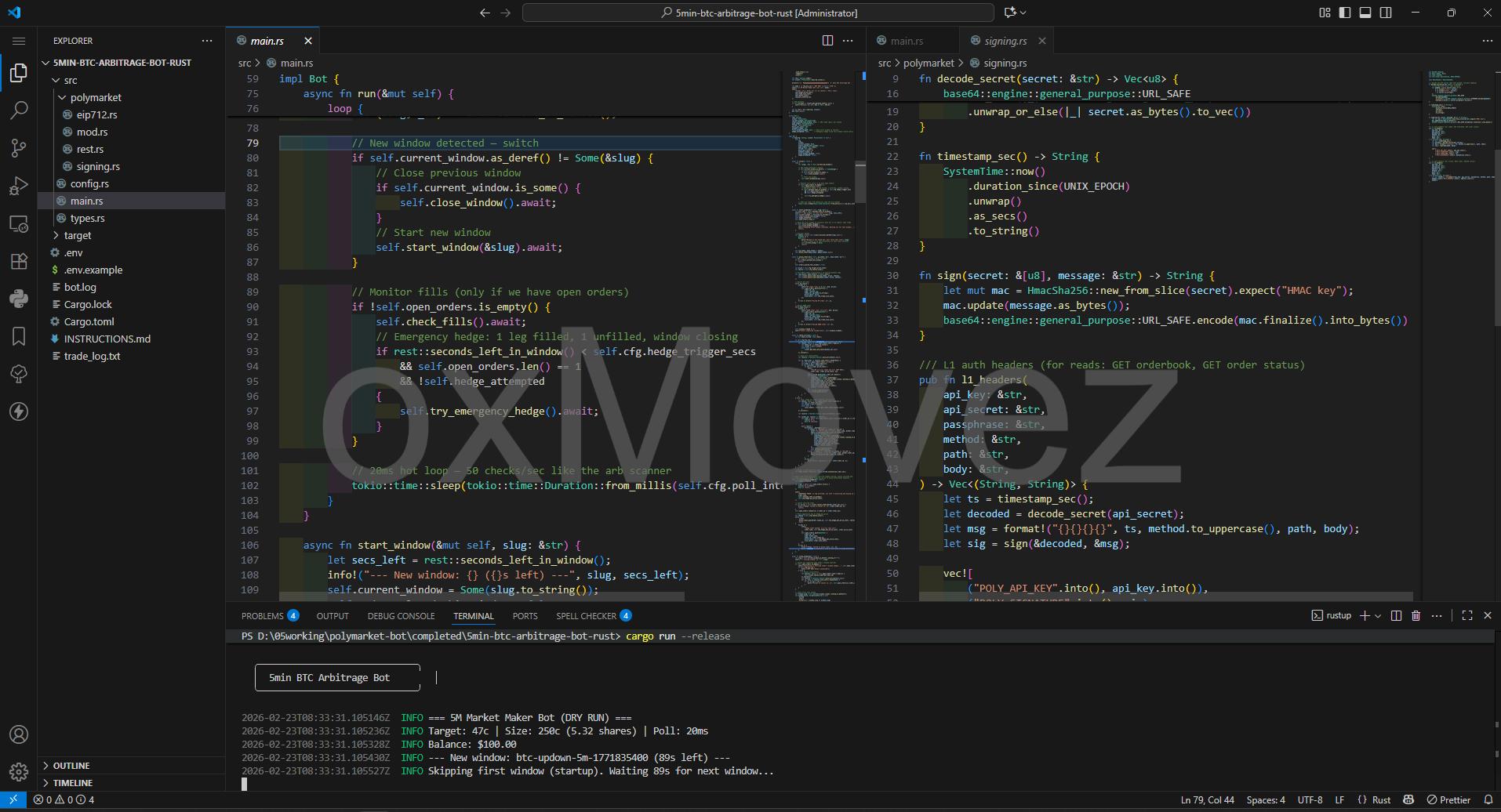
Task: Customize layout icon in title bar
Action: [1325, 13]
